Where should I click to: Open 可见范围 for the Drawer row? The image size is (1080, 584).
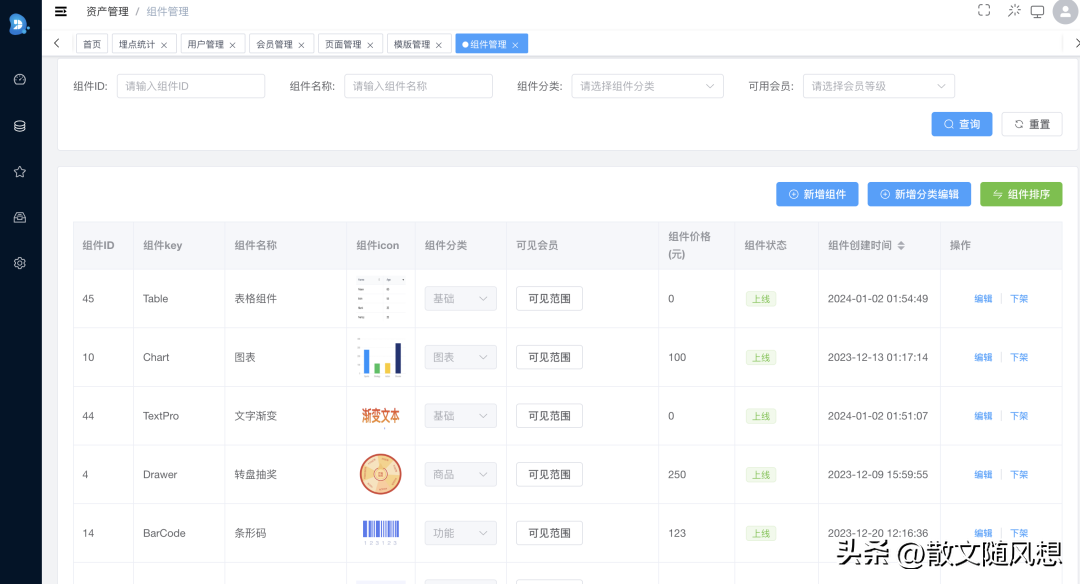550,474
